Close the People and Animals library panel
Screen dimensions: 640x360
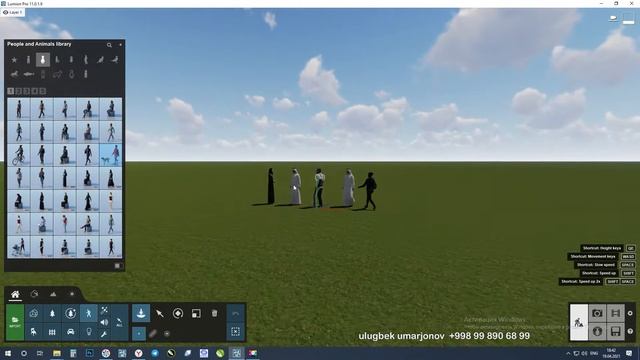click(x=120, y=44)
